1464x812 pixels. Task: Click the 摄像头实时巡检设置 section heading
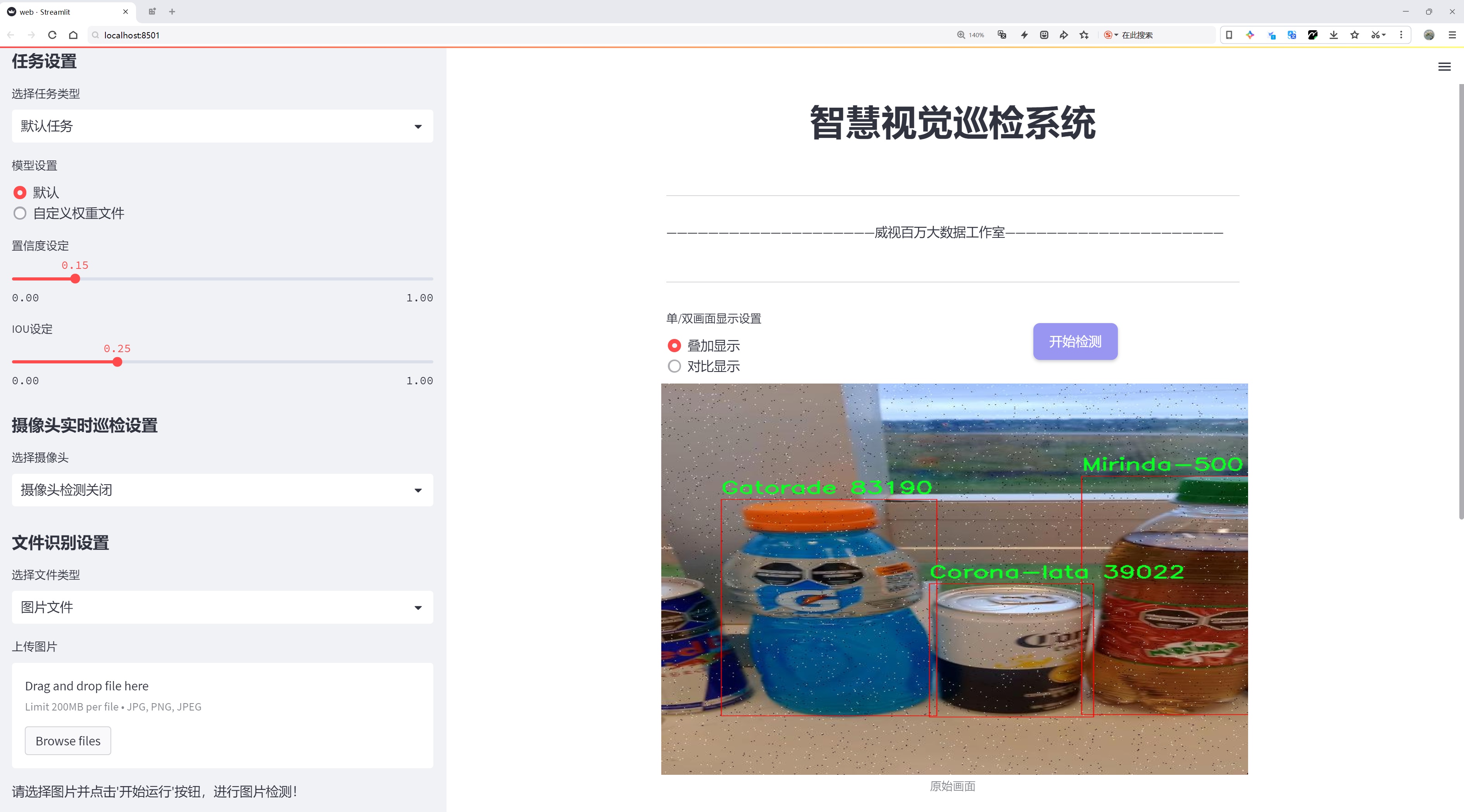(84, 426)
